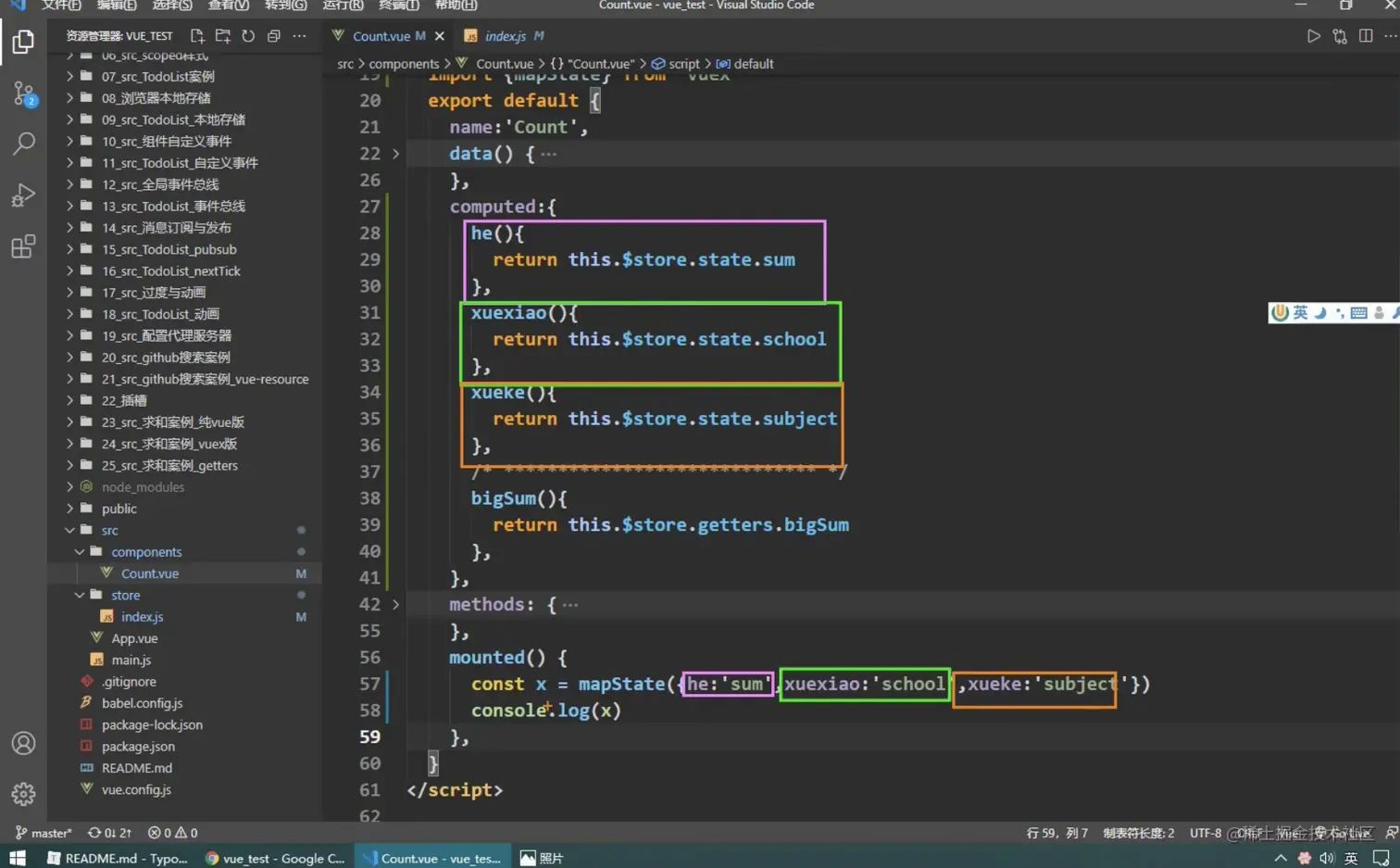The image size is (1400, 868).
Task: Open Google Chrome vue_test from taskbar
Action: [275, 858]
